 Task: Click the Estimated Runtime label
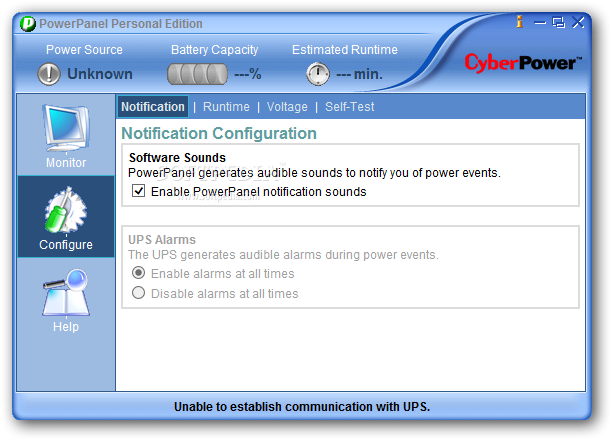pos(345,50)
